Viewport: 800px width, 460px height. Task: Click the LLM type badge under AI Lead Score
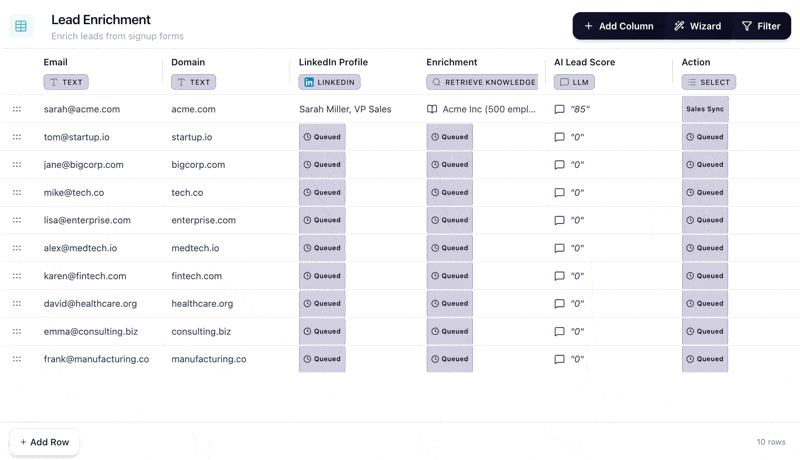tap(575, 82)
